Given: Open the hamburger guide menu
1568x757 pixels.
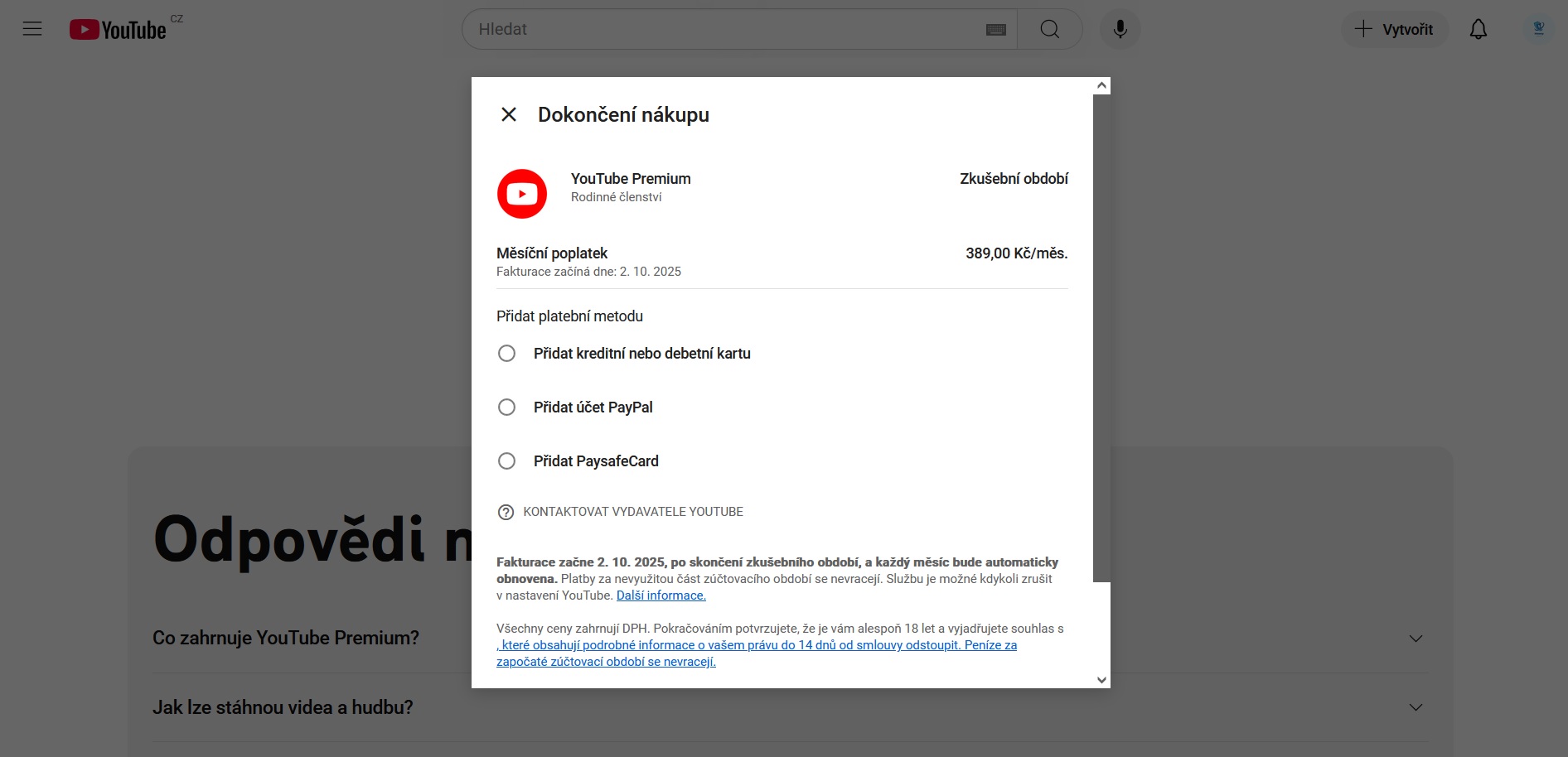Looking at the screenshot, I should point(32,29).
